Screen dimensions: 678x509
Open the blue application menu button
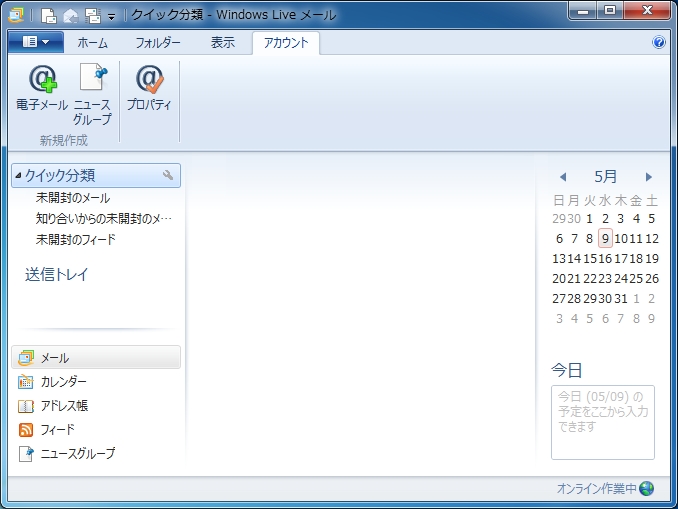[36, 42]
